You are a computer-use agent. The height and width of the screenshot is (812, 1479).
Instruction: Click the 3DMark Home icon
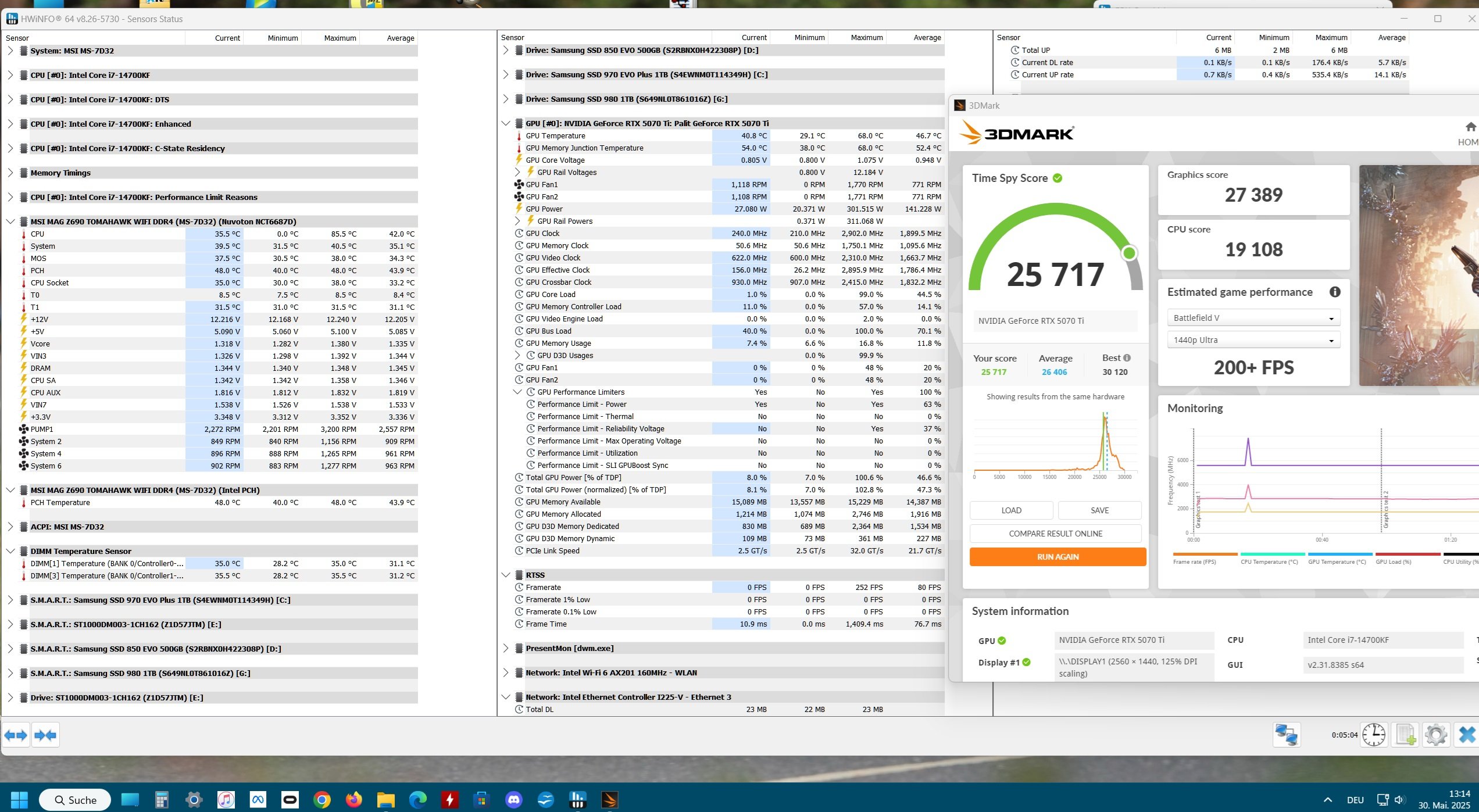1470,127
